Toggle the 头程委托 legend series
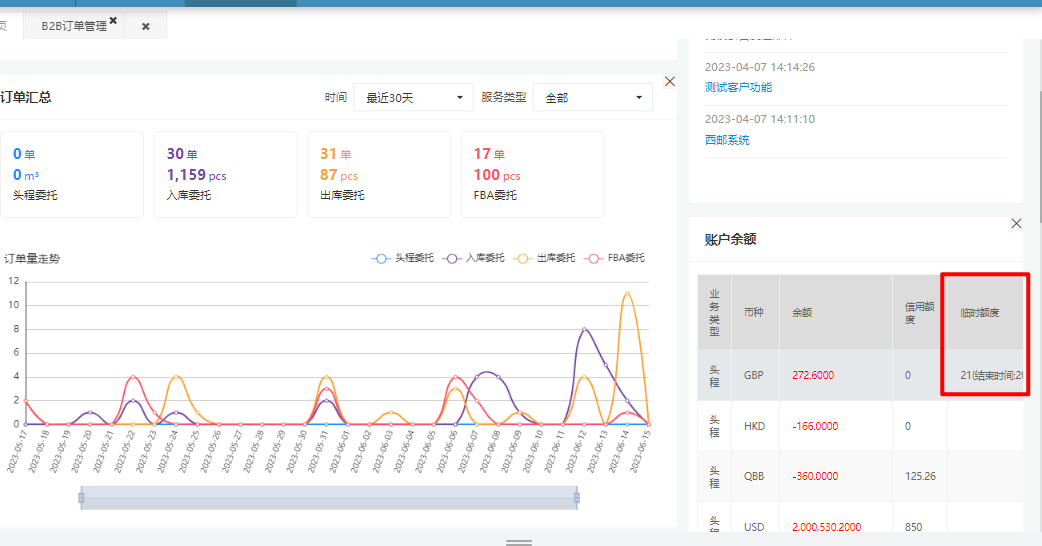 pos(402,258)
